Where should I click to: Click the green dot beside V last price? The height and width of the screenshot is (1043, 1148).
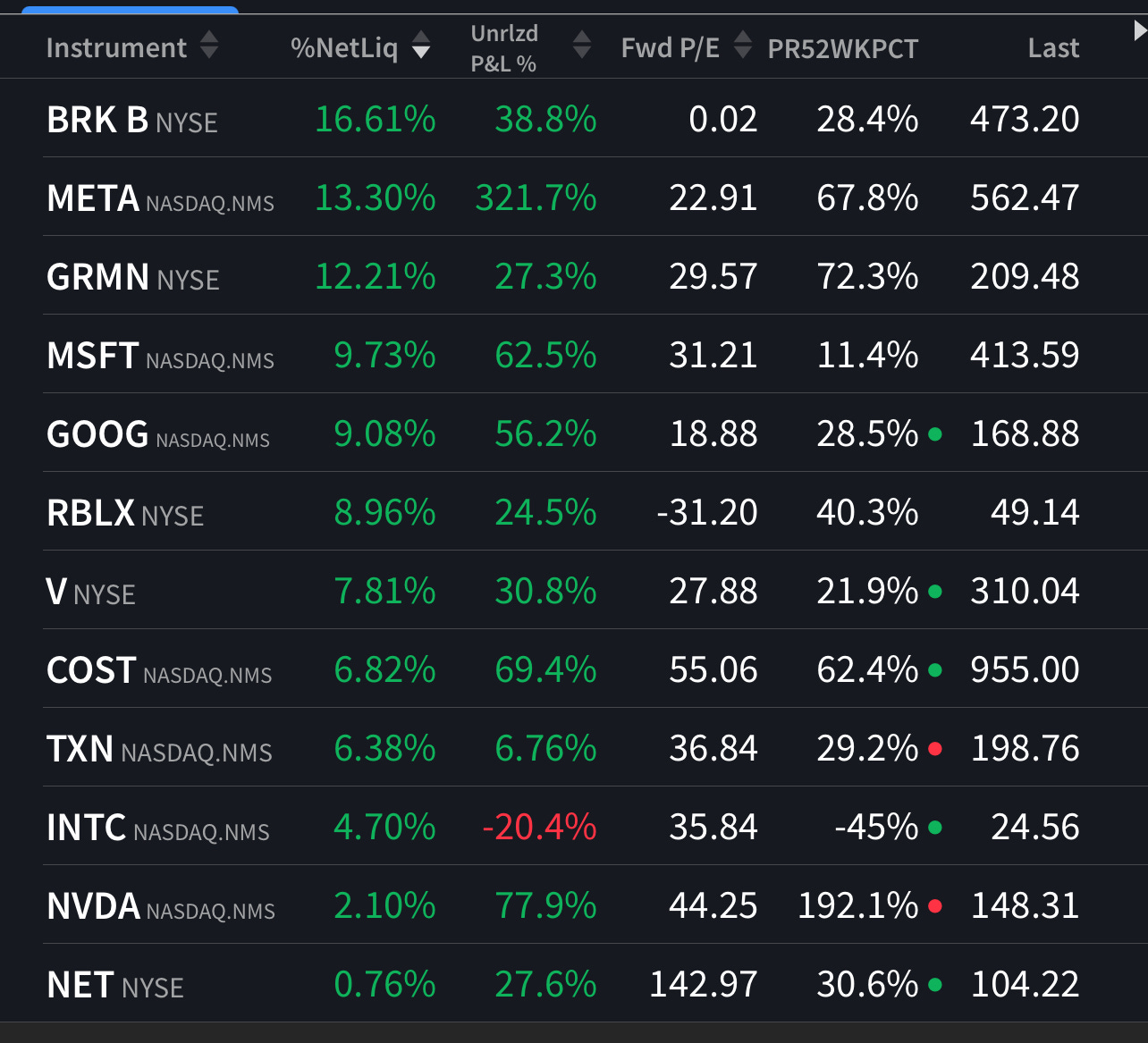pyautogui.click(x=935, y=592)
